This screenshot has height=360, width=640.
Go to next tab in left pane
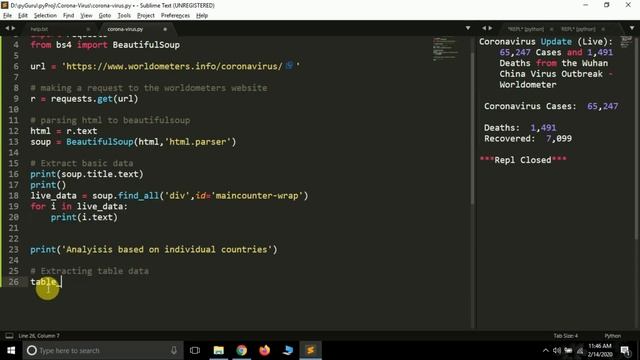(x=13, y=28)
